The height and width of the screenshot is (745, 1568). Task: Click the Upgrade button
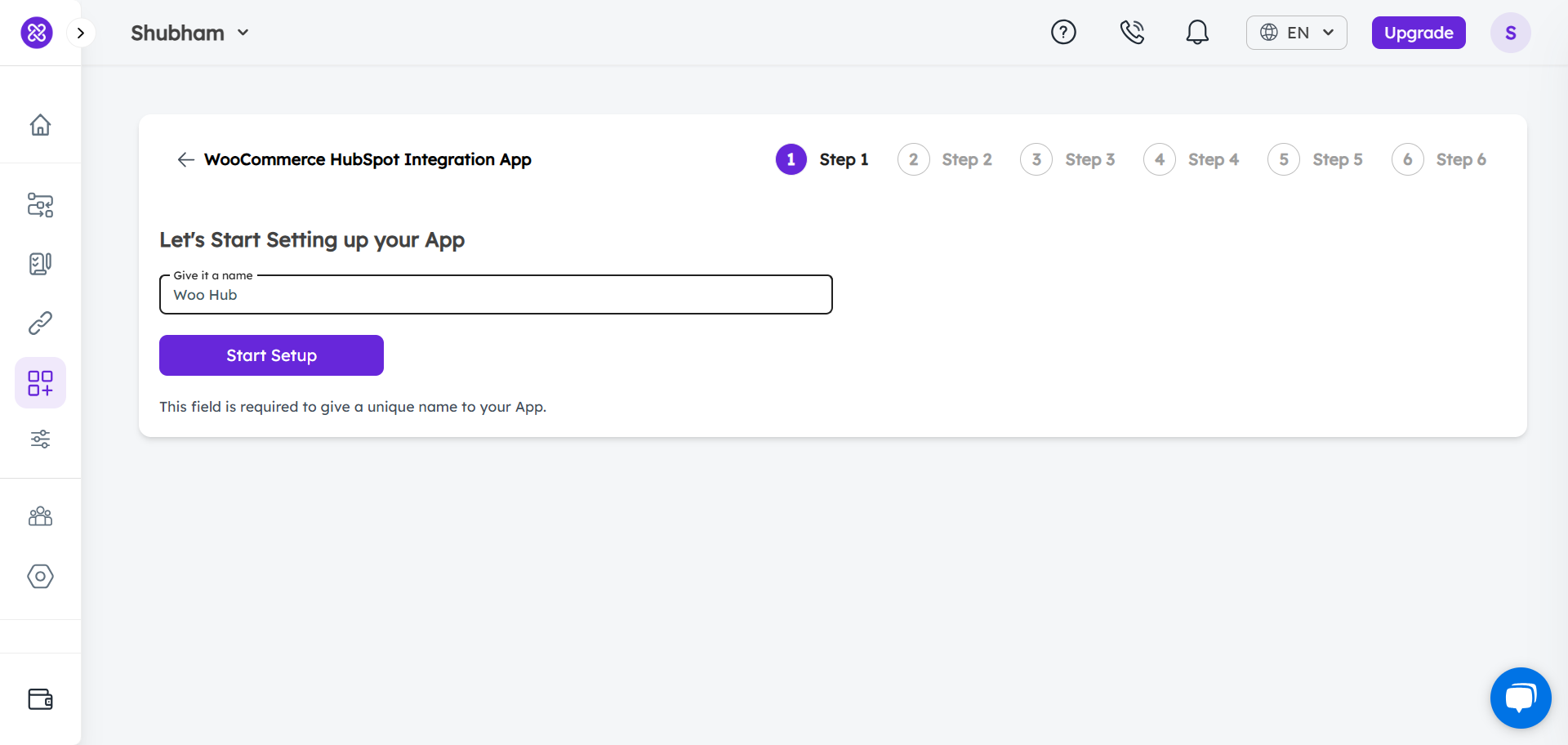(1419, 33)
